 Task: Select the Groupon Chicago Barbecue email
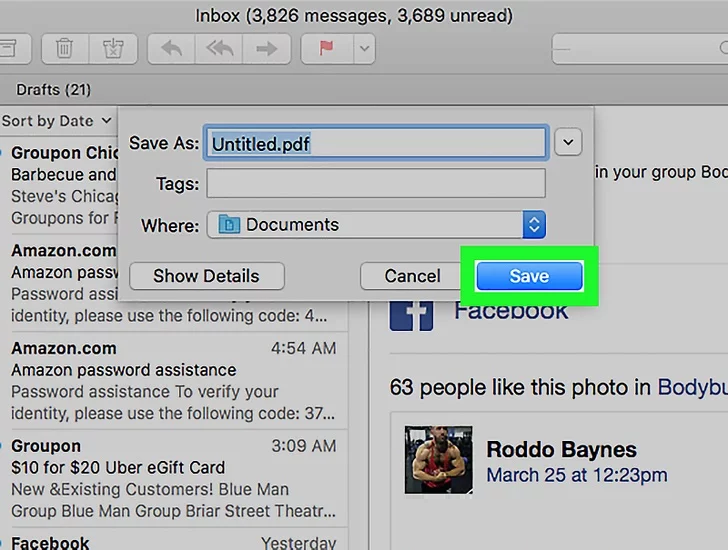[x=60, y=186]
